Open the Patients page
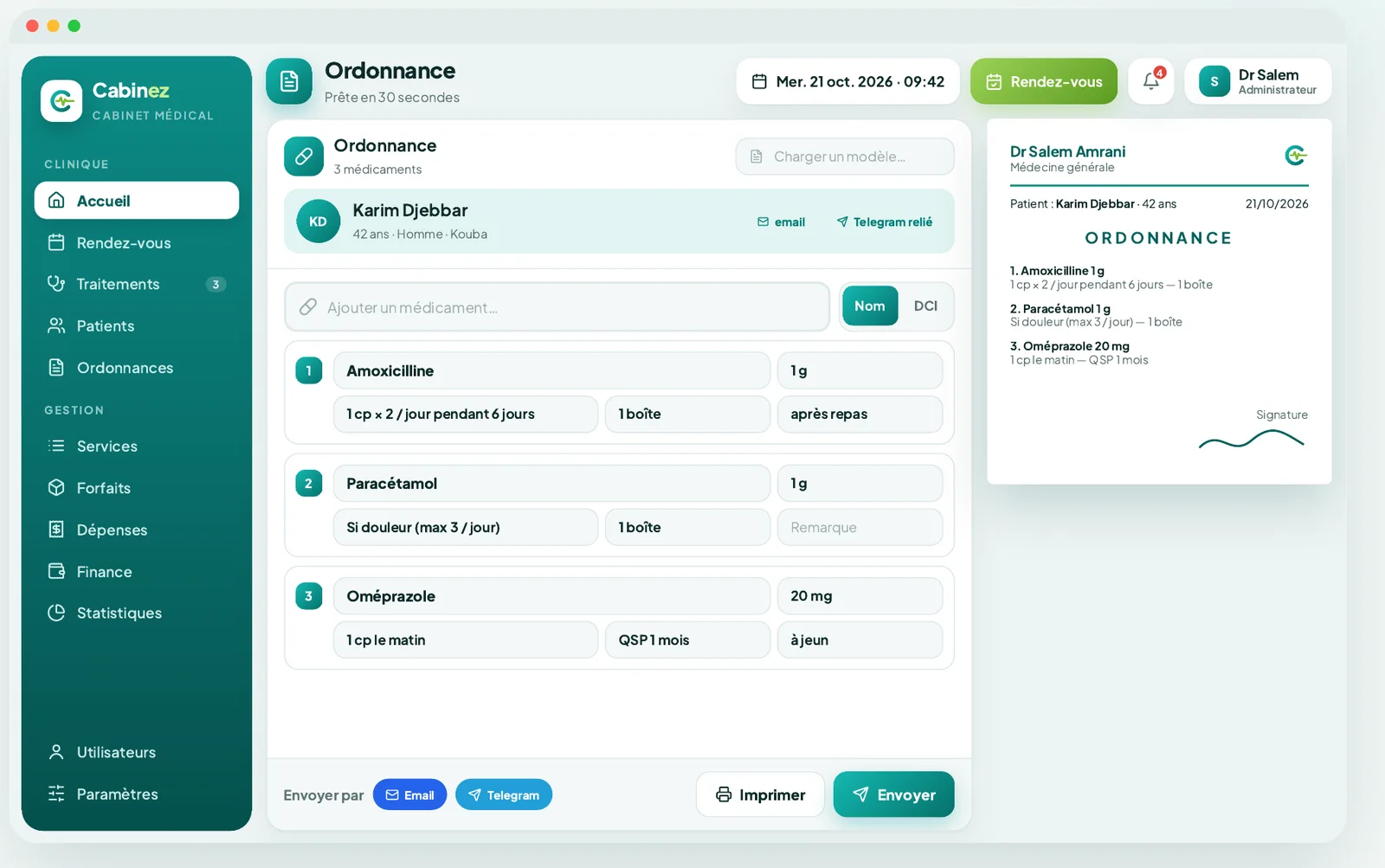The width and height of the screenshot is (1385, 868). click(137, 325)
